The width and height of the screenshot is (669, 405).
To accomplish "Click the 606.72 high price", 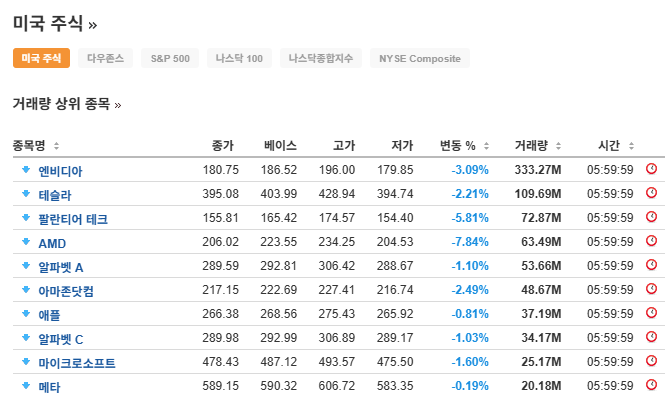I will pos(337,386).
